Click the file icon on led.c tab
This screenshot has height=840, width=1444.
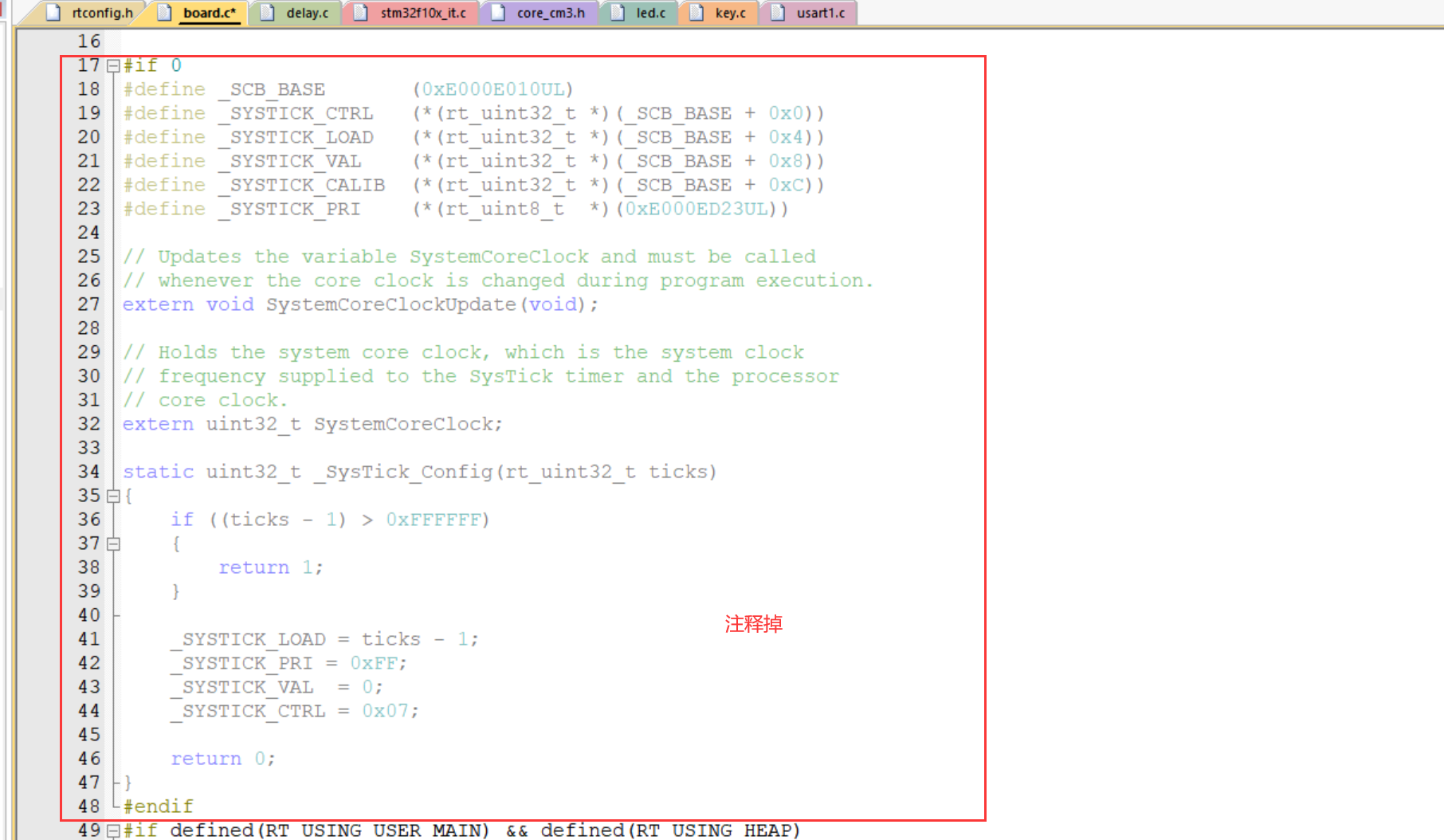618,13
